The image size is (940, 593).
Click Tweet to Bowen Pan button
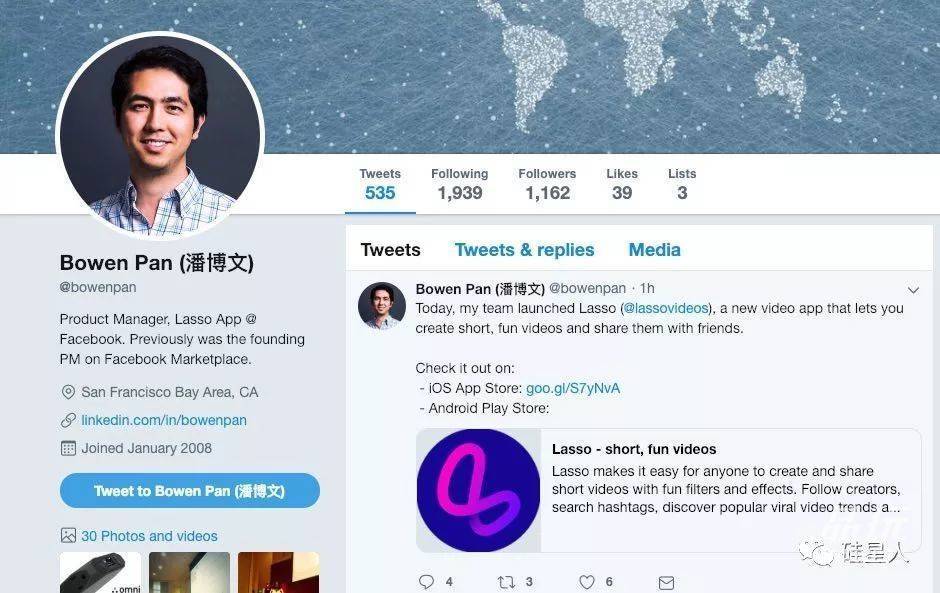(189, 490)
